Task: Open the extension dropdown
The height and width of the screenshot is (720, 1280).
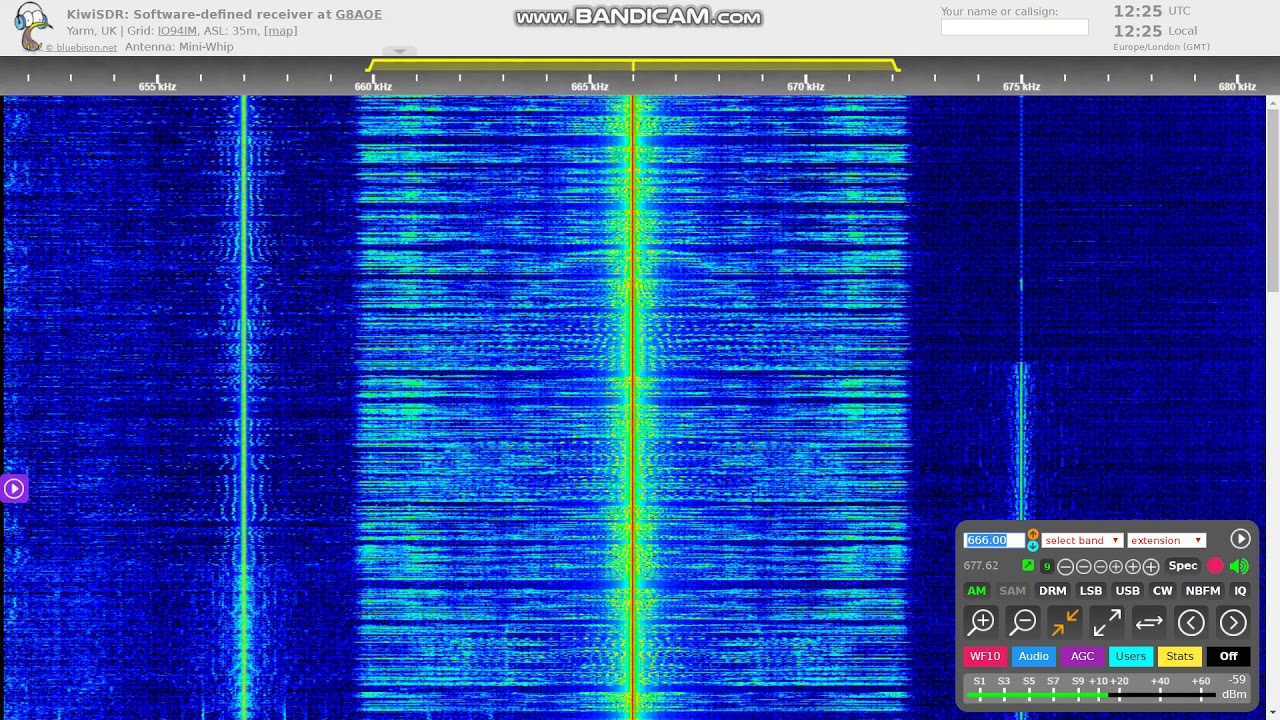Action: (1166, 540)
